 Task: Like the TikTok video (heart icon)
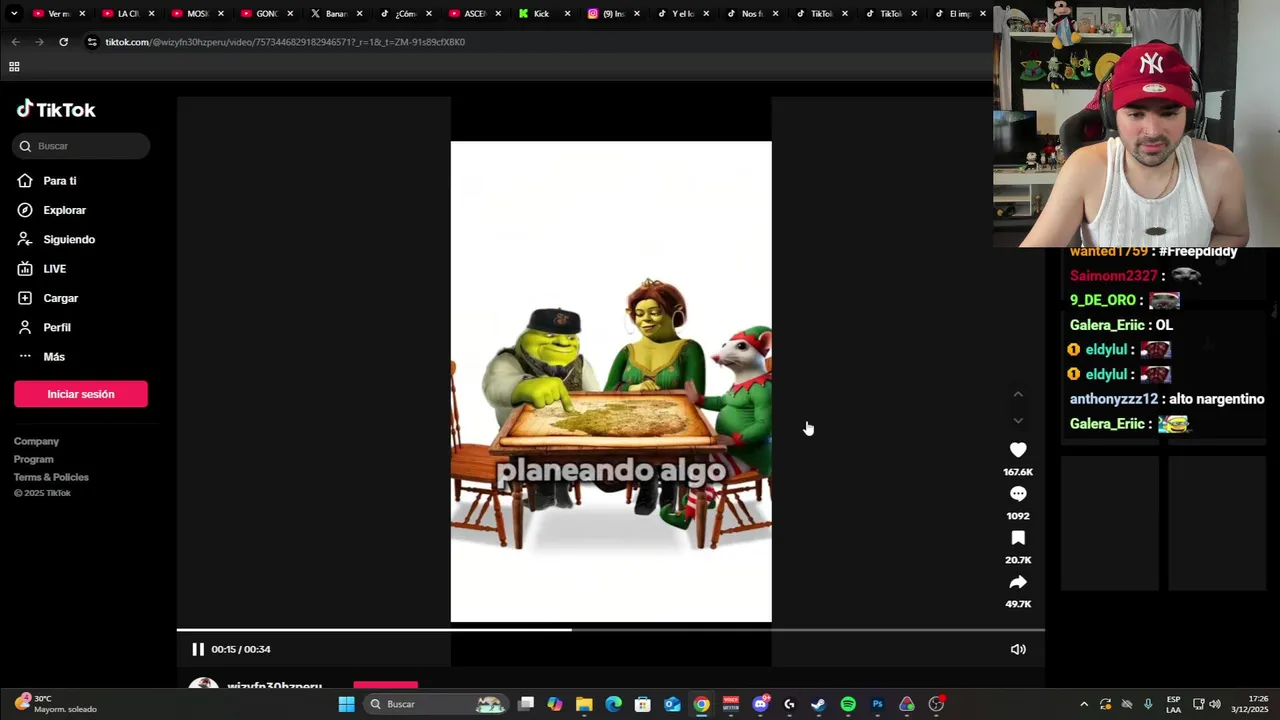(x=1018, y=450)
